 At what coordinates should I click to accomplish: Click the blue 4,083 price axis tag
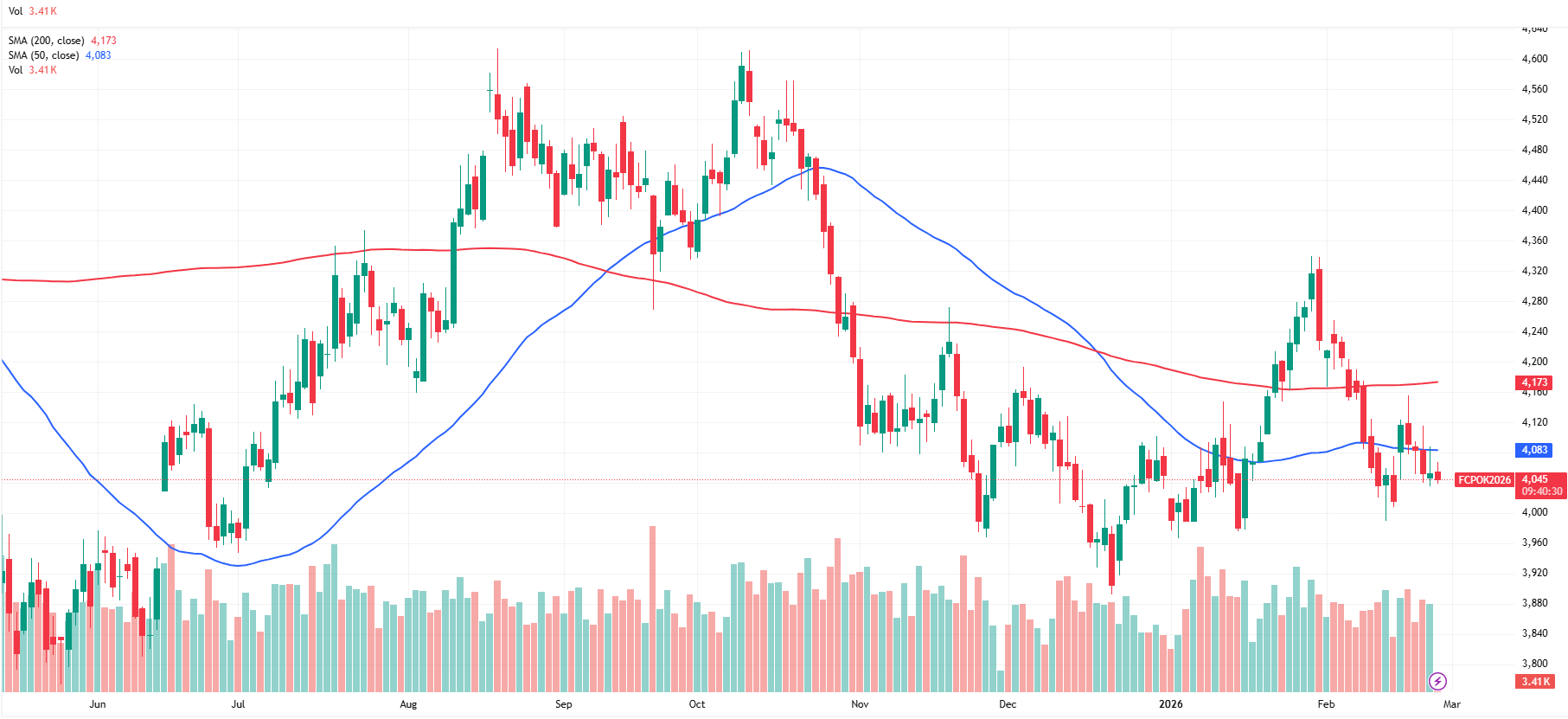pyautogui.click(x=1535, y=450)
